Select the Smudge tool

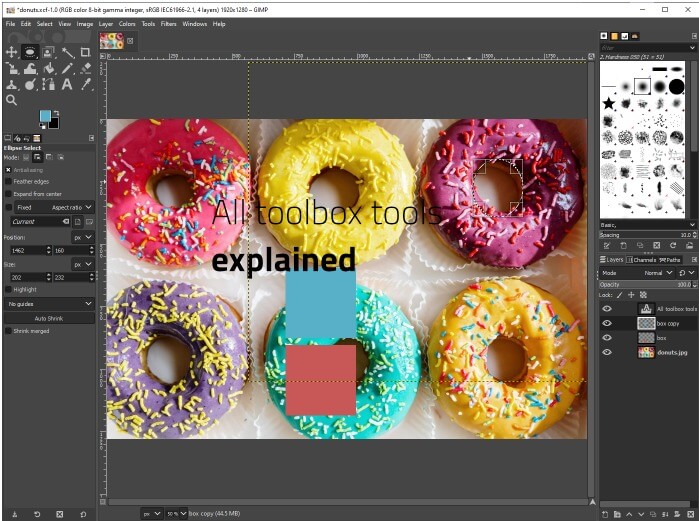point(30,84)
